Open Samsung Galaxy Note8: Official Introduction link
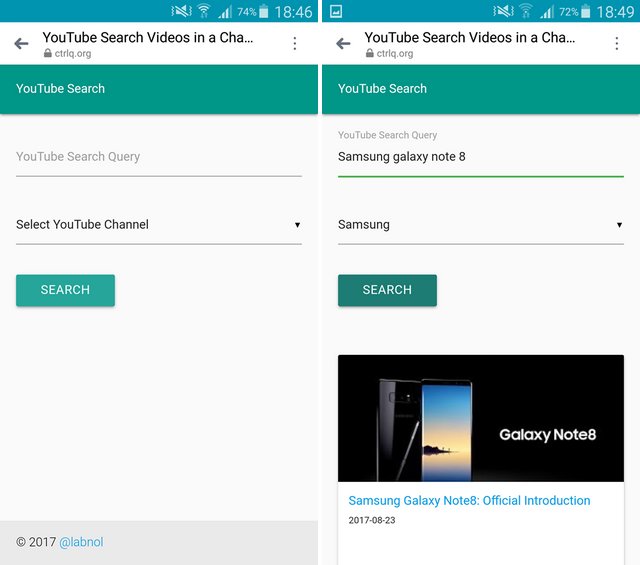This screenshot has height=565, width=640. click(469, 501)
